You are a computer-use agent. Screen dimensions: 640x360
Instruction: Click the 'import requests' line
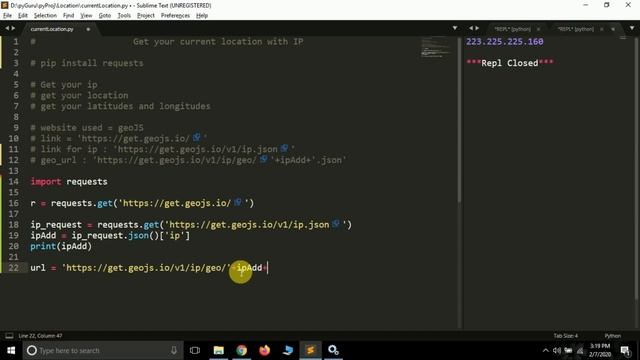[x=69, y=181]
